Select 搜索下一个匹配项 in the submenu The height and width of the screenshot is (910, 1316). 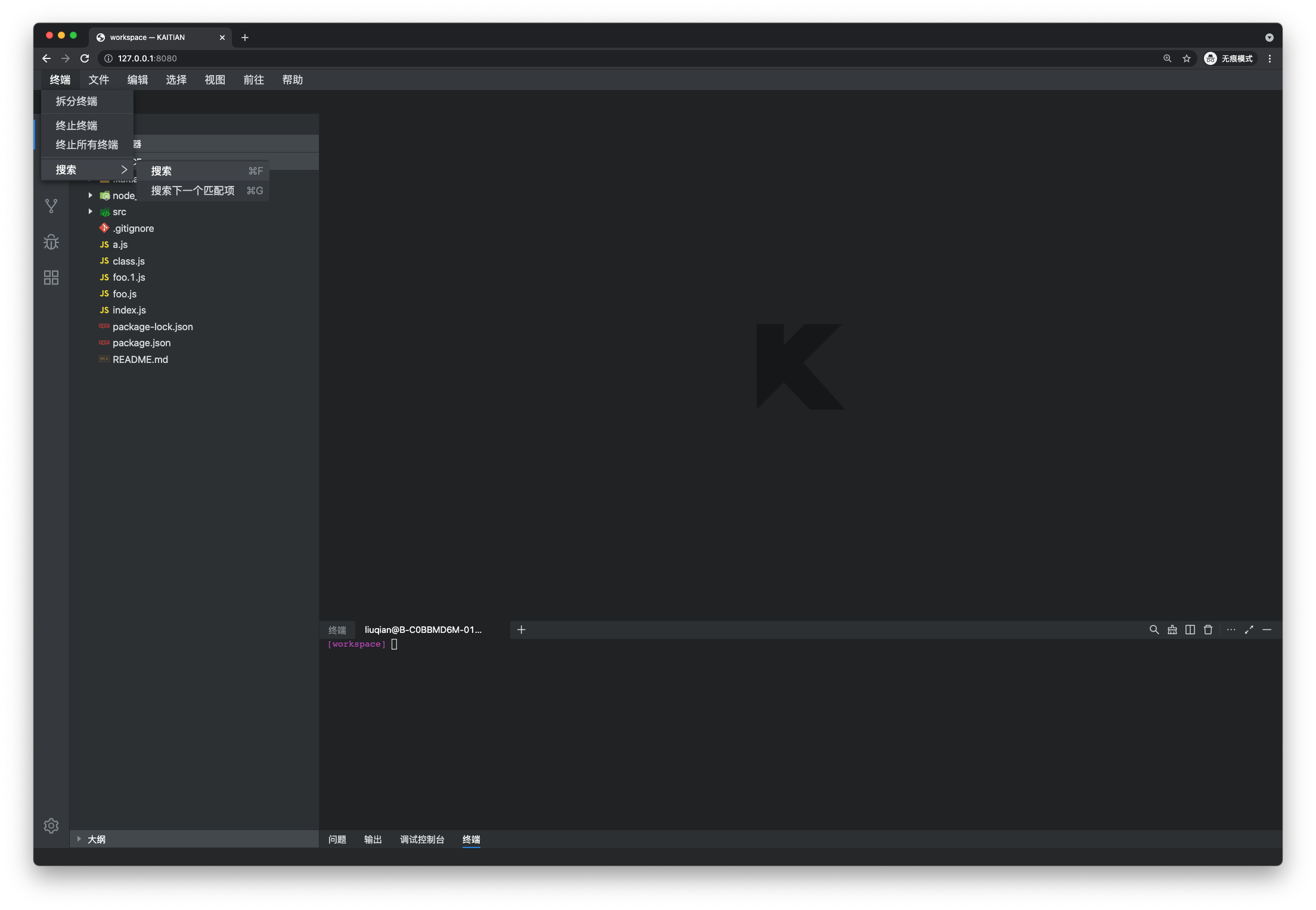click(x=203, y=191)
